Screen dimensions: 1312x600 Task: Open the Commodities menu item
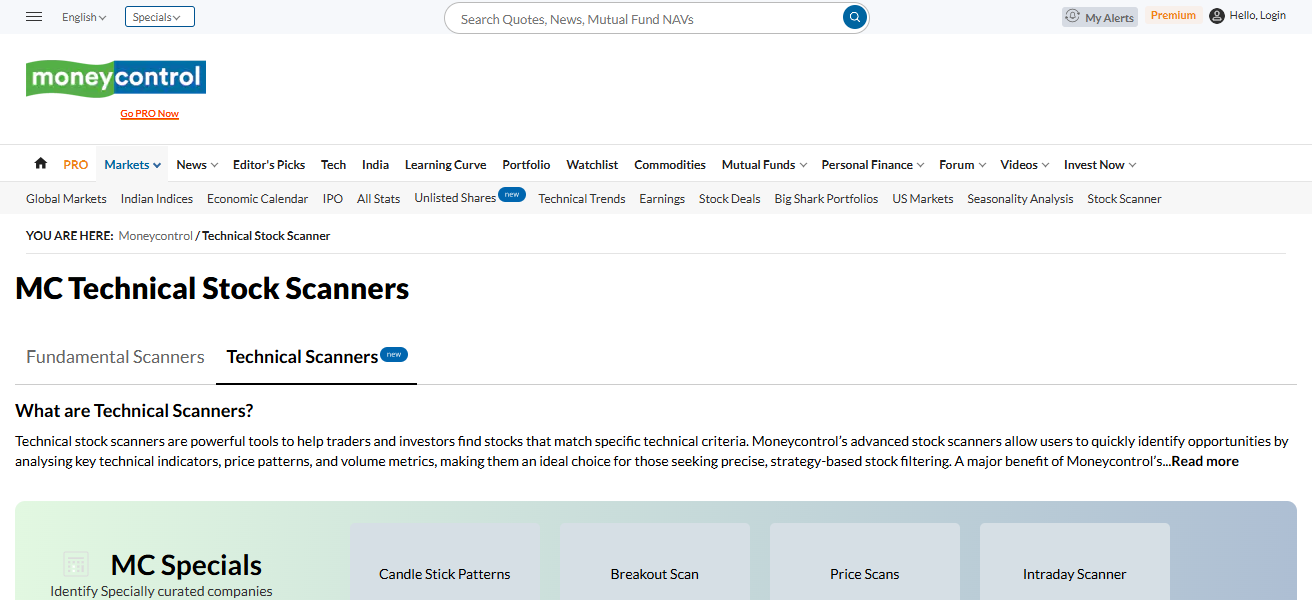670,165
